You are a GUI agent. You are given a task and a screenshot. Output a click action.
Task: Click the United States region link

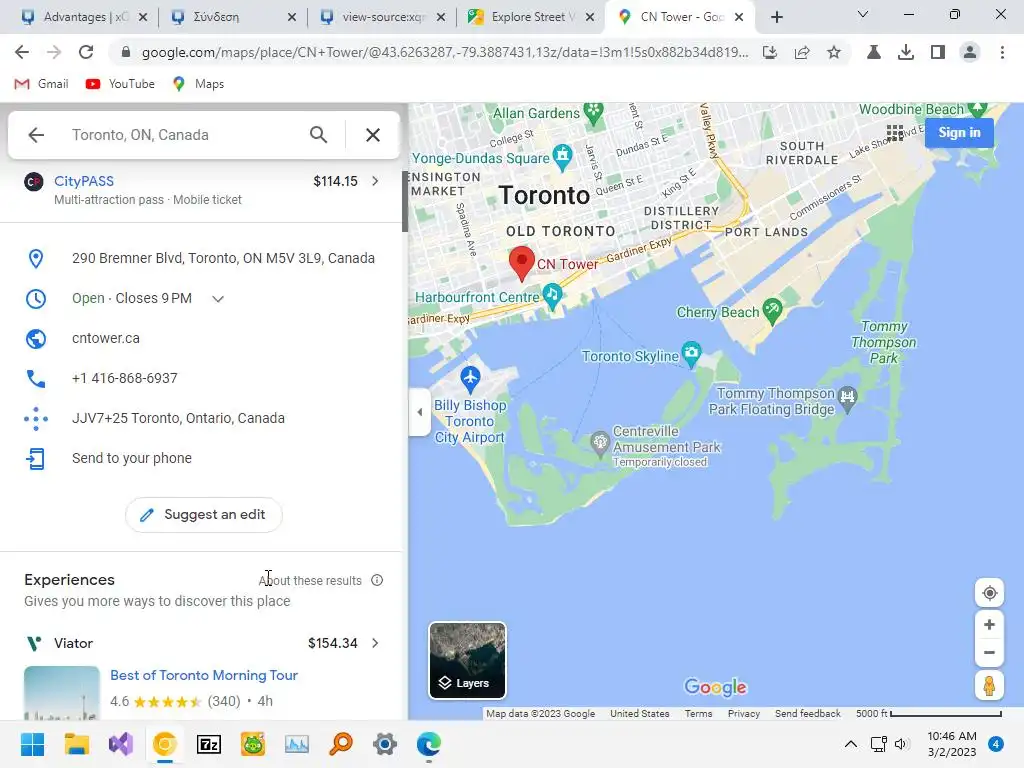639,714
